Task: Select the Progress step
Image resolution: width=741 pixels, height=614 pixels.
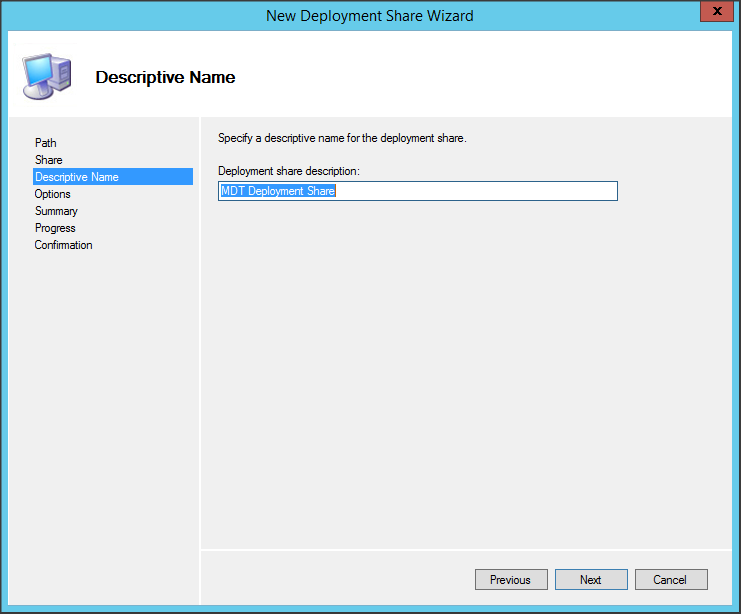Action: (55, 228)
